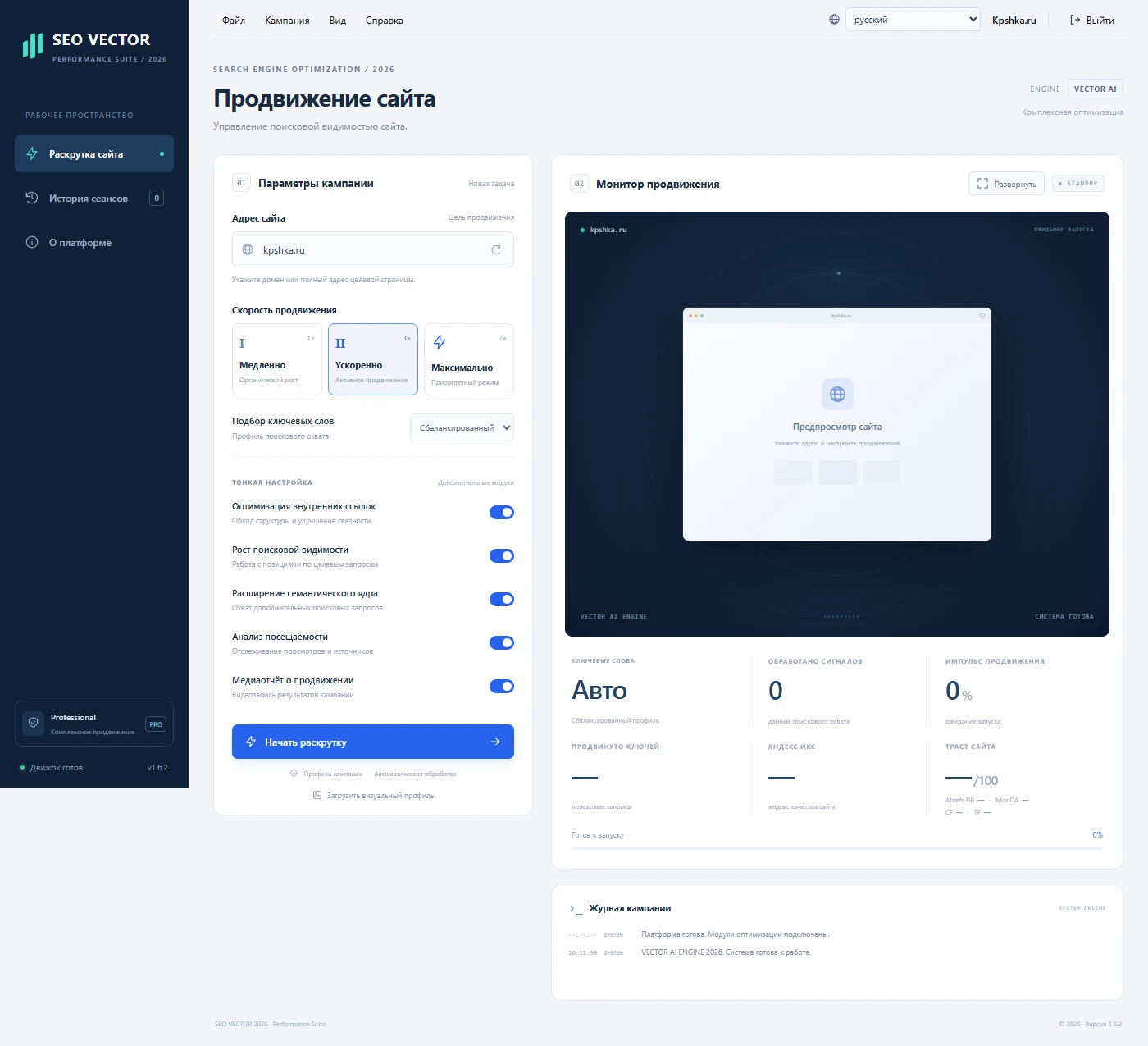
Task: Open the Вид menu
Action: pyautogui.click(x=338, y=21)
